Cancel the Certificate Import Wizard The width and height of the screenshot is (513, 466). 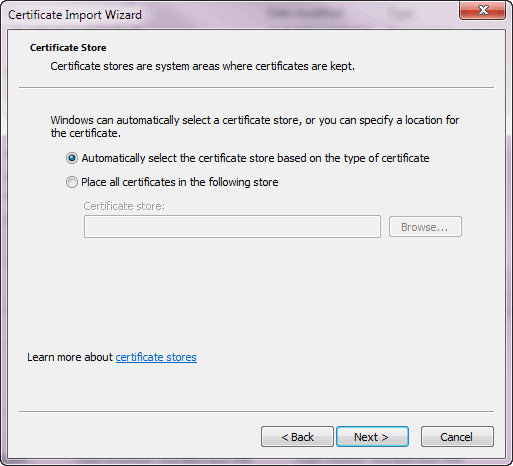pyautogui.click(x=457, y=437)
